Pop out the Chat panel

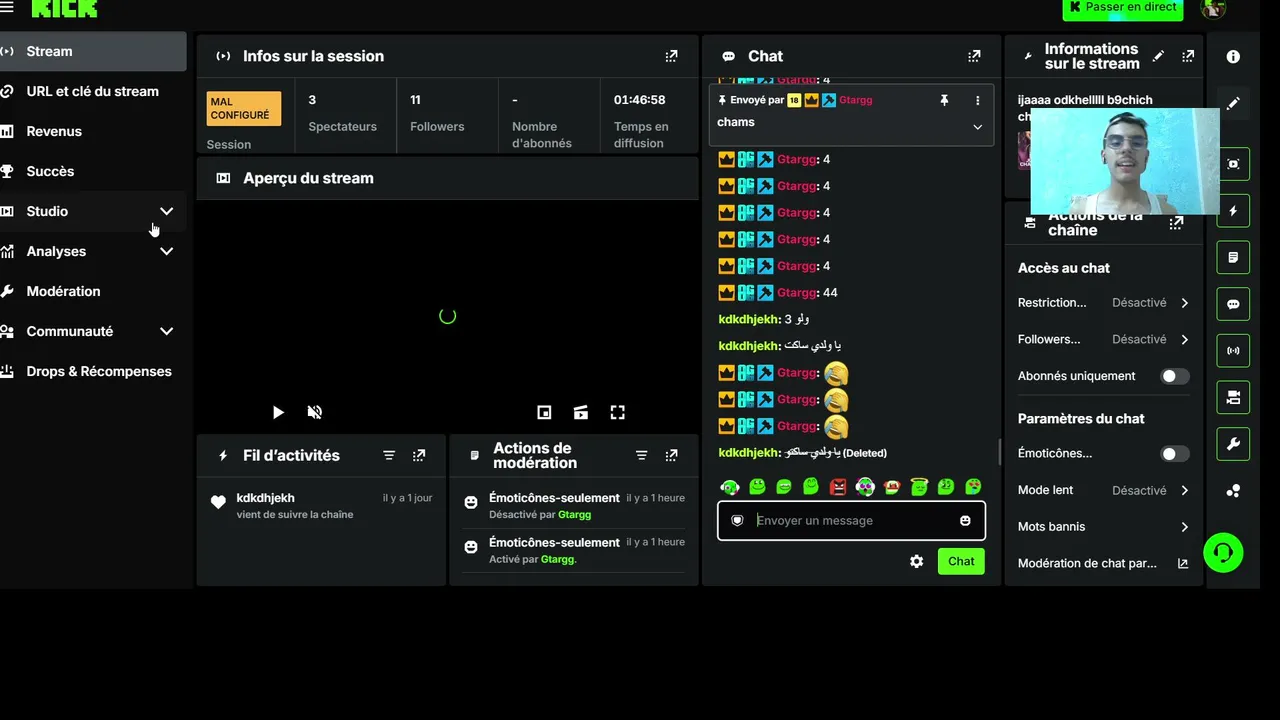[x=974, y=56]
